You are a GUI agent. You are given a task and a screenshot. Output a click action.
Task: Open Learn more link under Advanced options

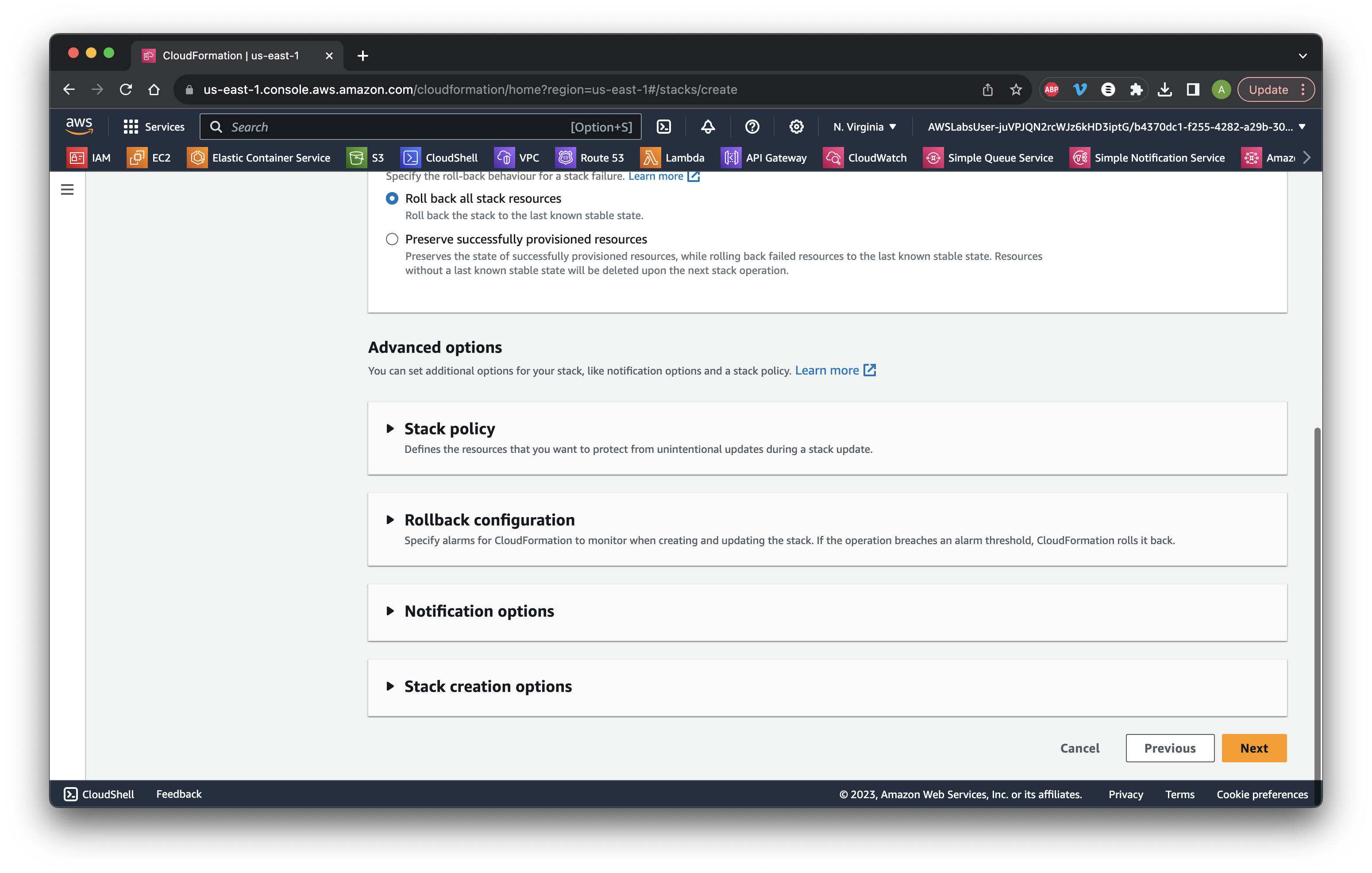[835, 371]
